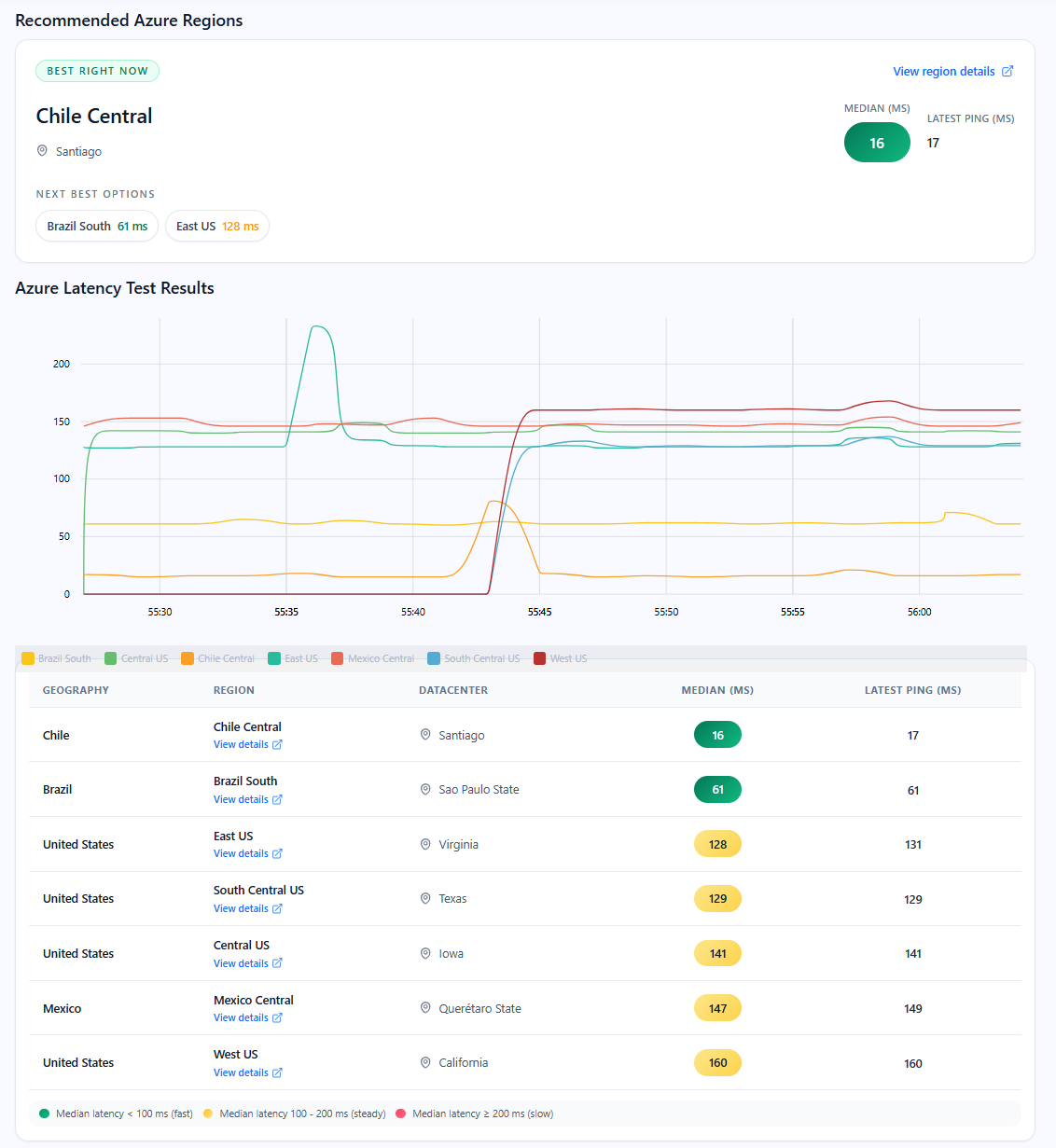Screen dimensions: 1056x1148
Task: Click external link icon beside top View region details
Action: (x=1007, y=72)
